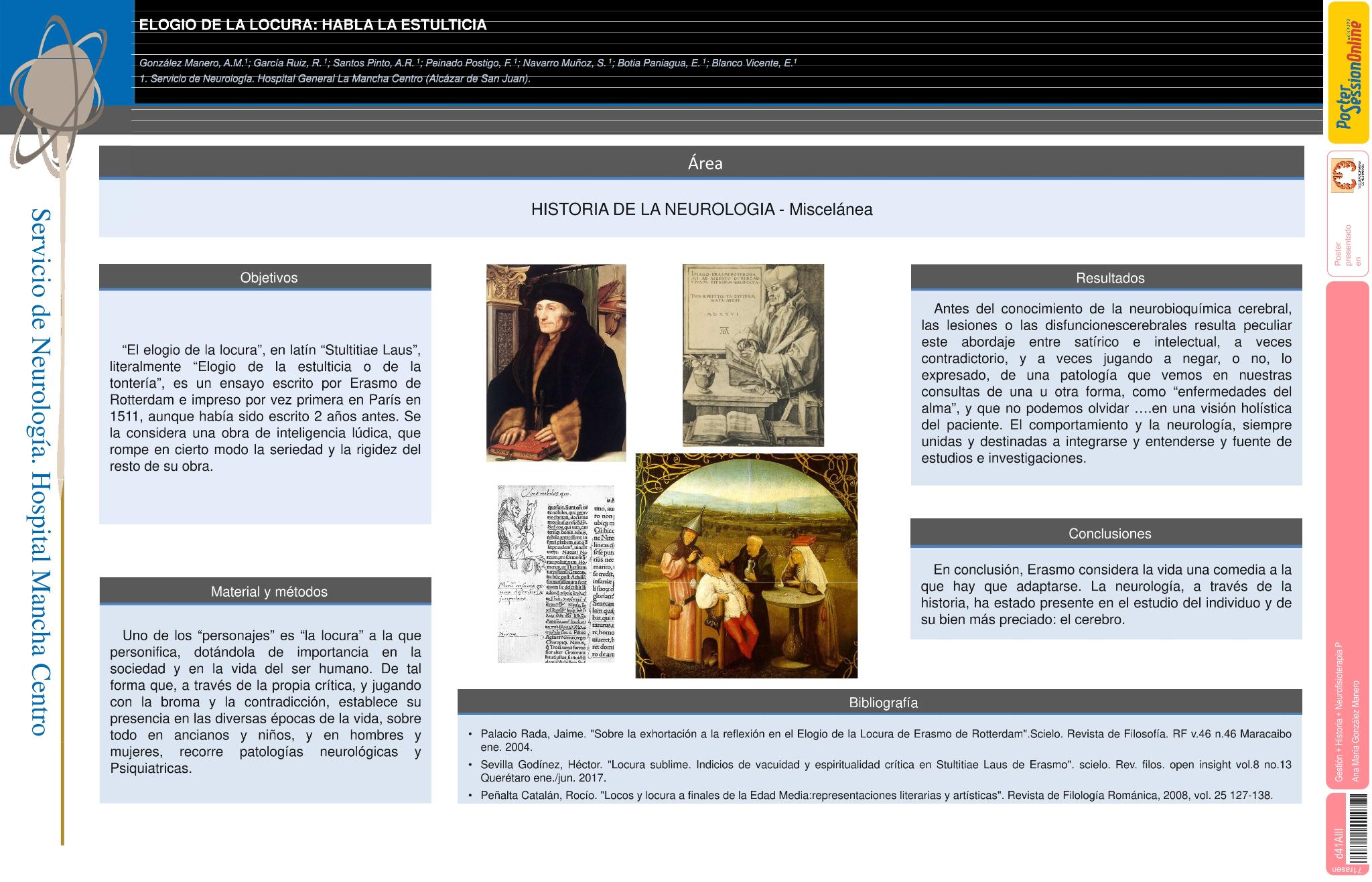This screenshot has height=882, width=1372.
Task: Click the barcode at the bottom right
Action: click(1357, 828)
